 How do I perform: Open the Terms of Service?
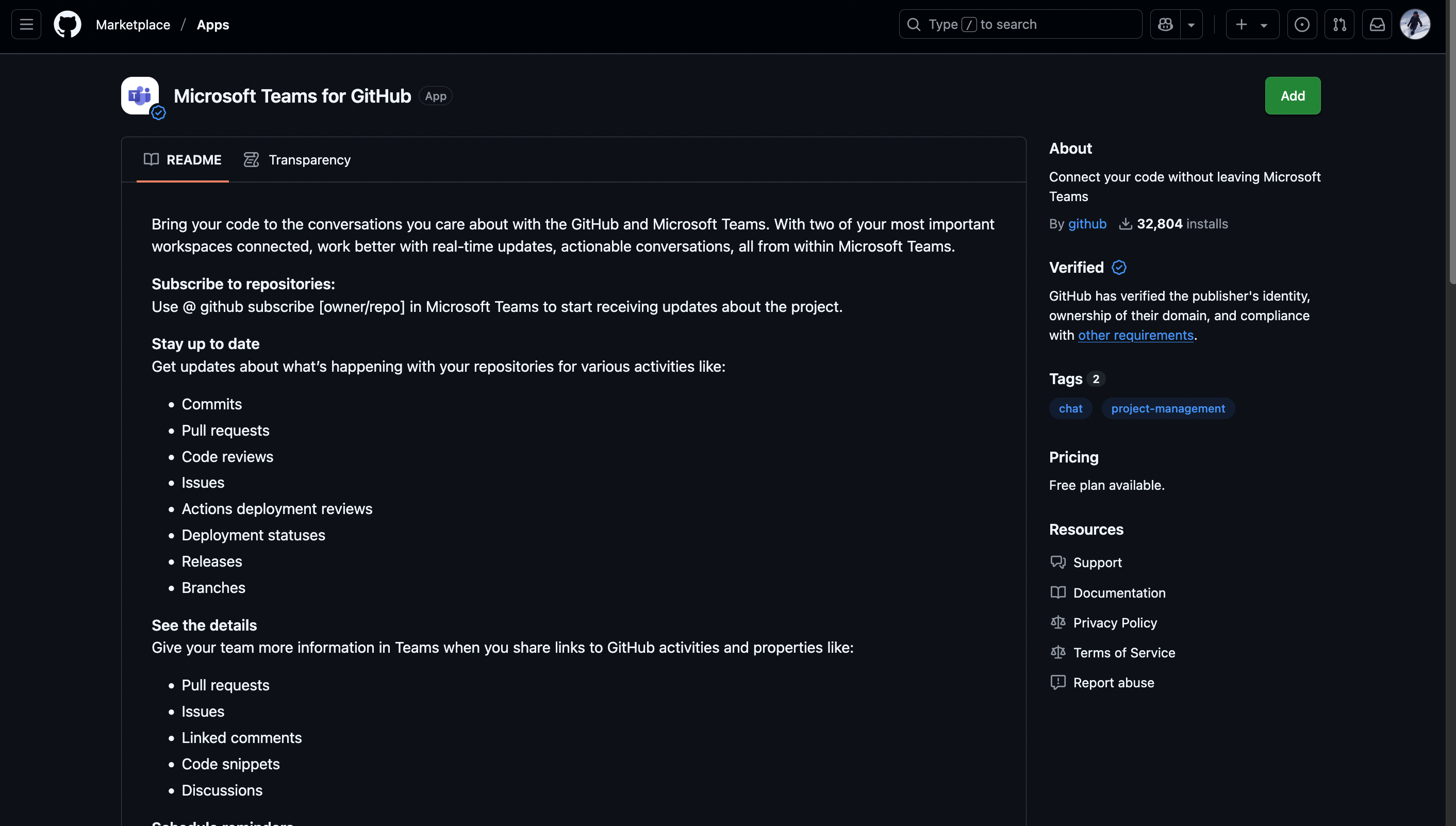point(1125,652)
